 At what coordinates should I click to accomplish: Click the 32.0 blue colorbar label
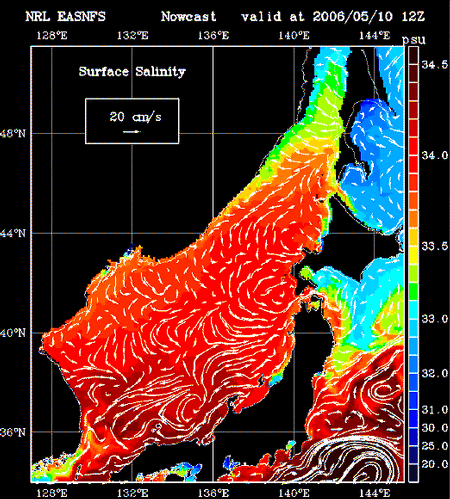[435, 373]
